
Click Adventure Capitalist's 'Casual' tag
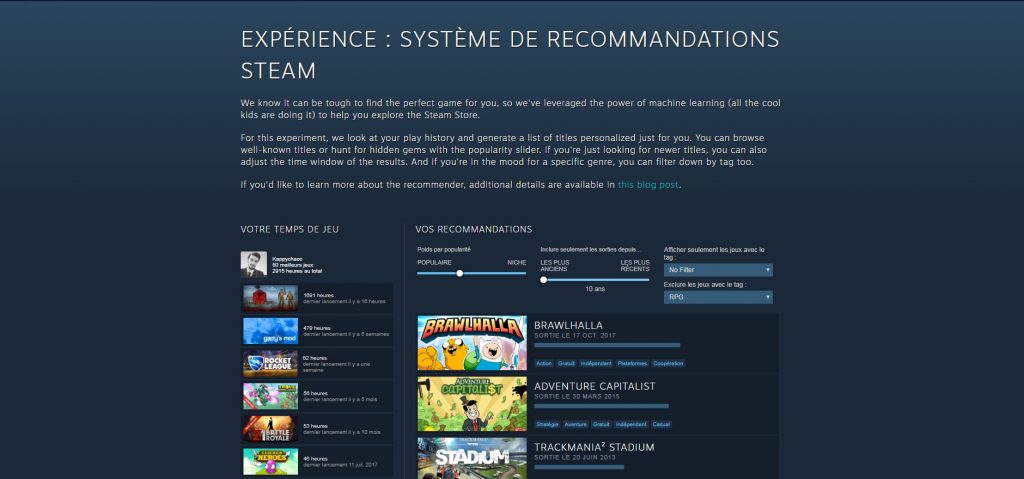tap(661, 424)
